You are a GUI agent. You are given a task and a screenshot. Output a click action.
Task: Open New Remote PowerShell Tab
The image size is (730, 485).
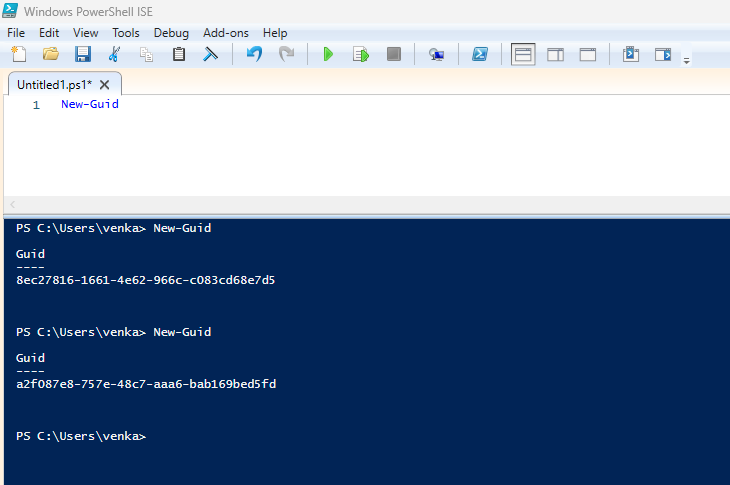pos(436,54)
